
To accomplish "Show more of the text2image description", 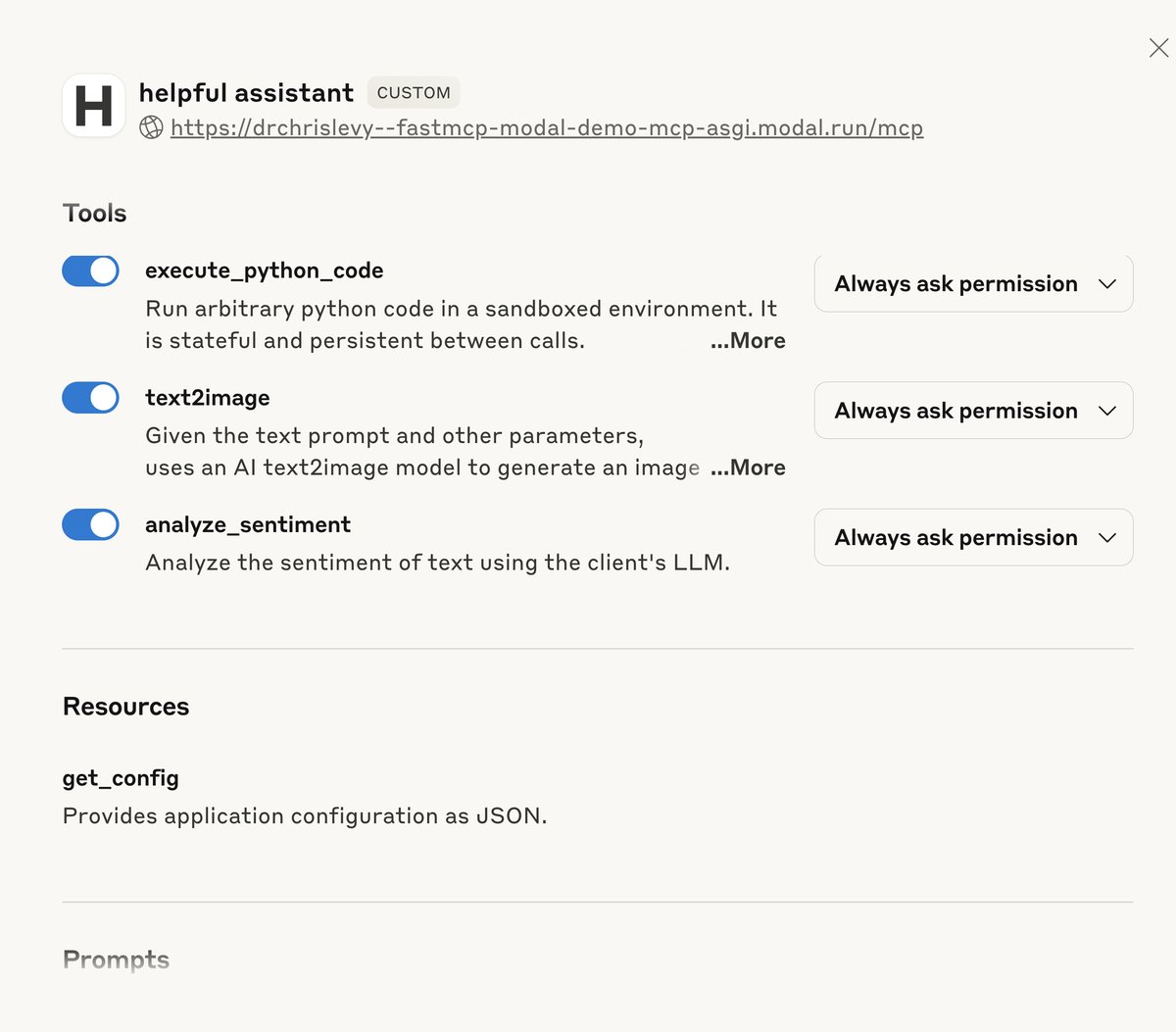I will coord(749,468).
